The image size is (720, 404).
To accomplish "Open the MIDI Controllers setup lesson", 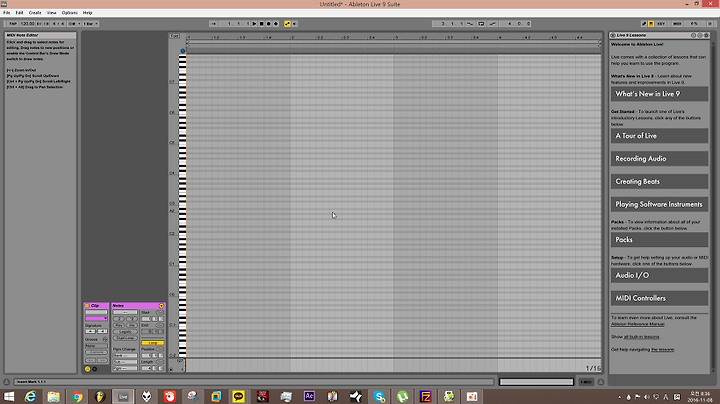I will [x=659, y=298].
